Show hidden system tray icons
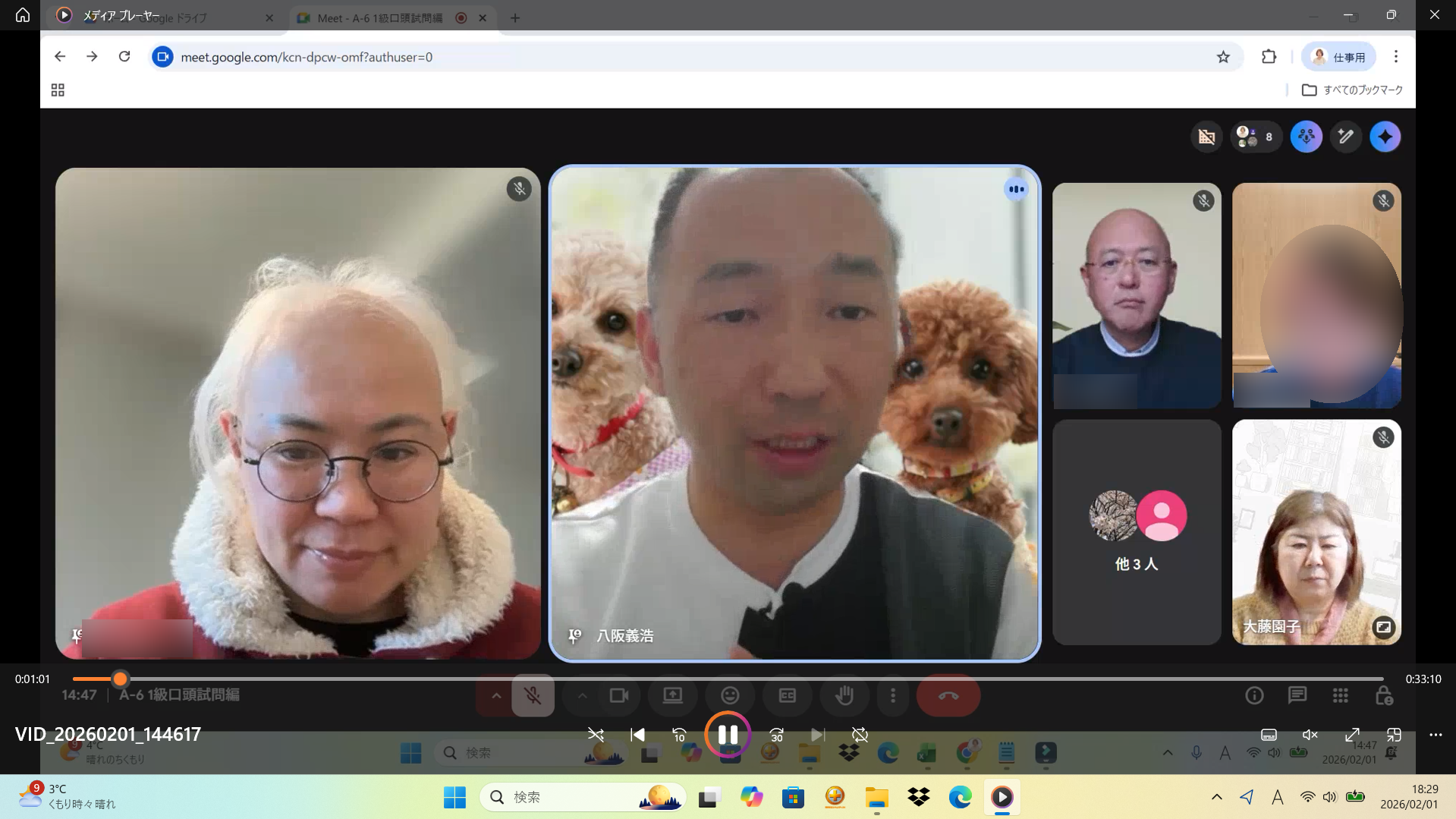Viewport: 1456px width, 819px height. pos(1217,797)
